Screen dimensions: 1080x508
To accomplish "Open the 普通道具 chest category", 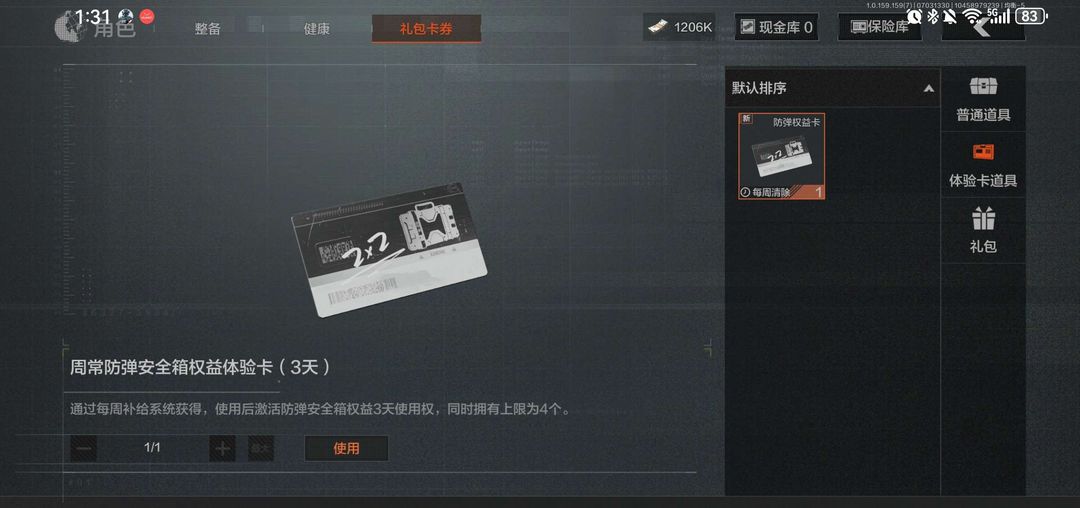I will (x=983, y=100).
